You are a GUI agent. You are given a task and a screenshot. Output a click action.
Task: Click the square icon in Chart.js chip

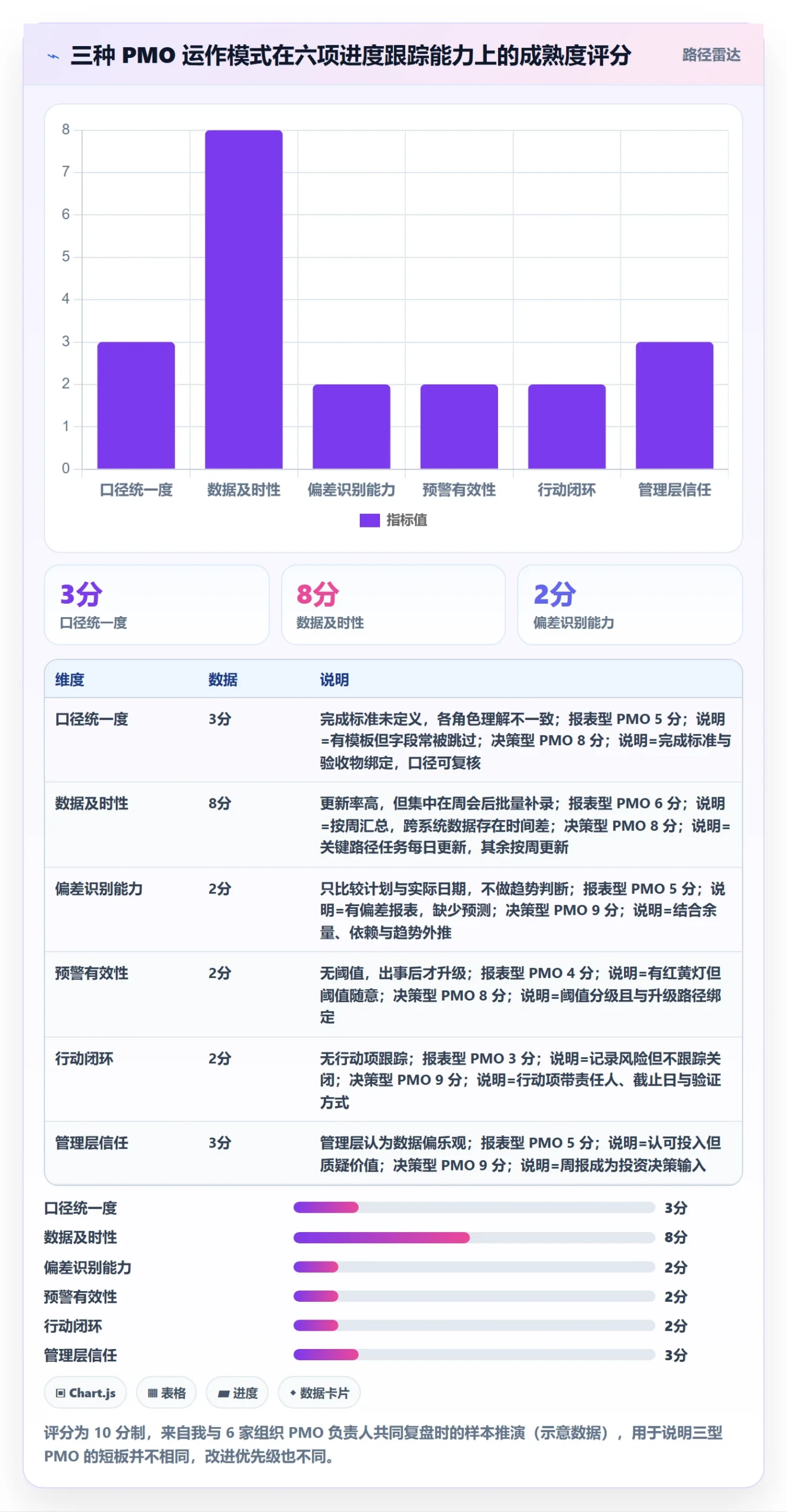coord(60,1393)
